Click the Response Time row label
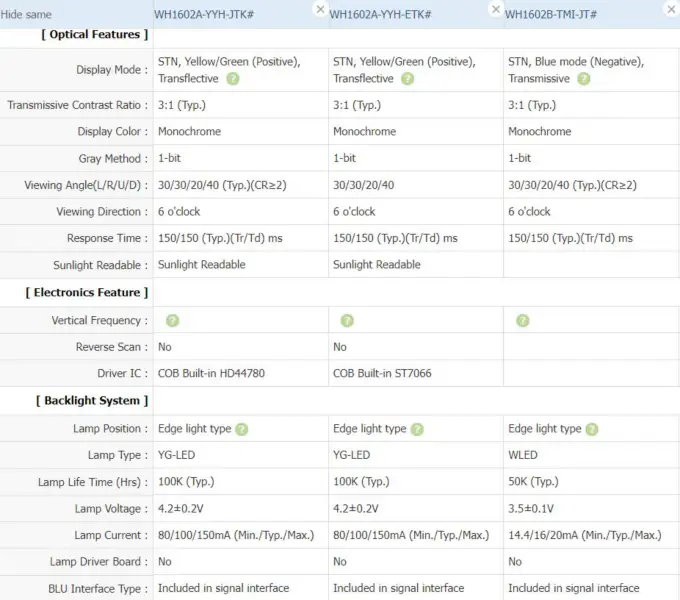Viewport: 680px width, 600px height. (107, 238)
